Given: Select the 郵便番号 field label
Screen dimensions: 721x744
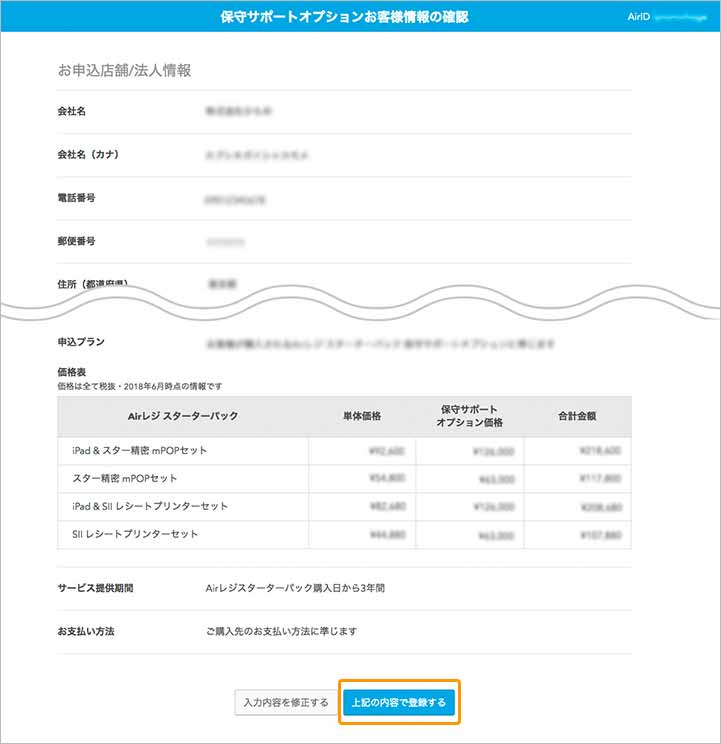Looking at the screenshot, I should [77, 241].
